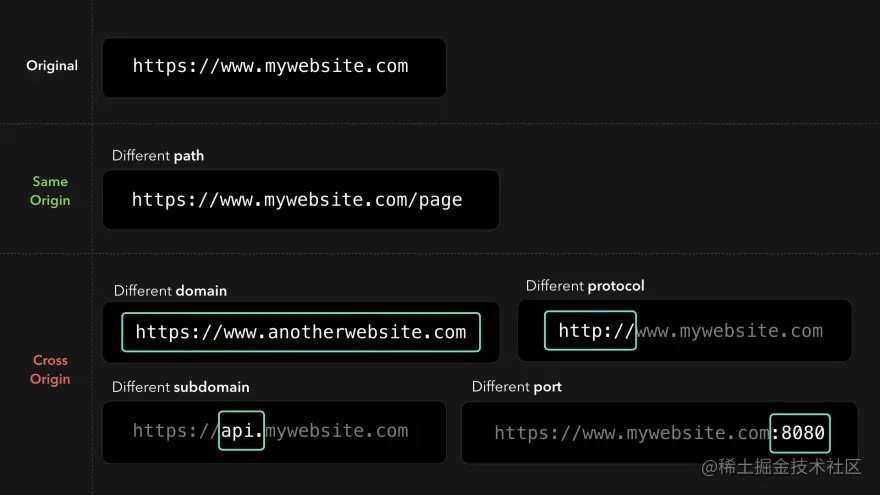Screen dimensions: 880x495
Task: Click the green Same Origin label
Action: 50,191
